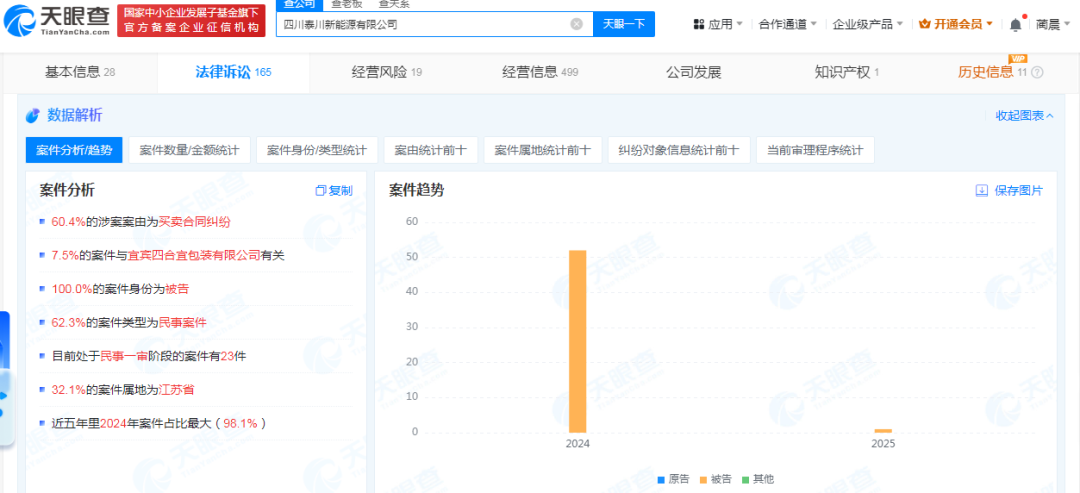Click the 江苏省 location link
This screenshot has height=493, width=1080.
pos(176,390)
